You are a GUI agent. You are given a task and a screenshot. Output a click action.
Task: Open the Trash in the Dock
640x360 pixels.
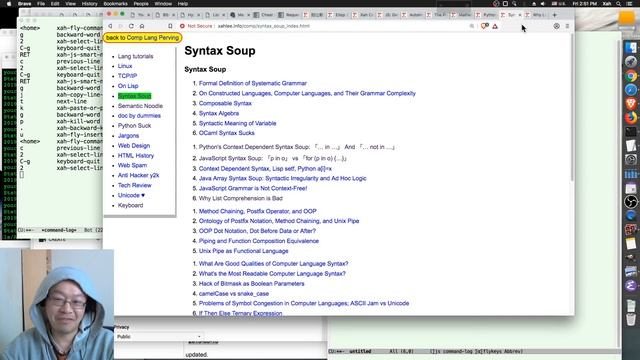631,319
